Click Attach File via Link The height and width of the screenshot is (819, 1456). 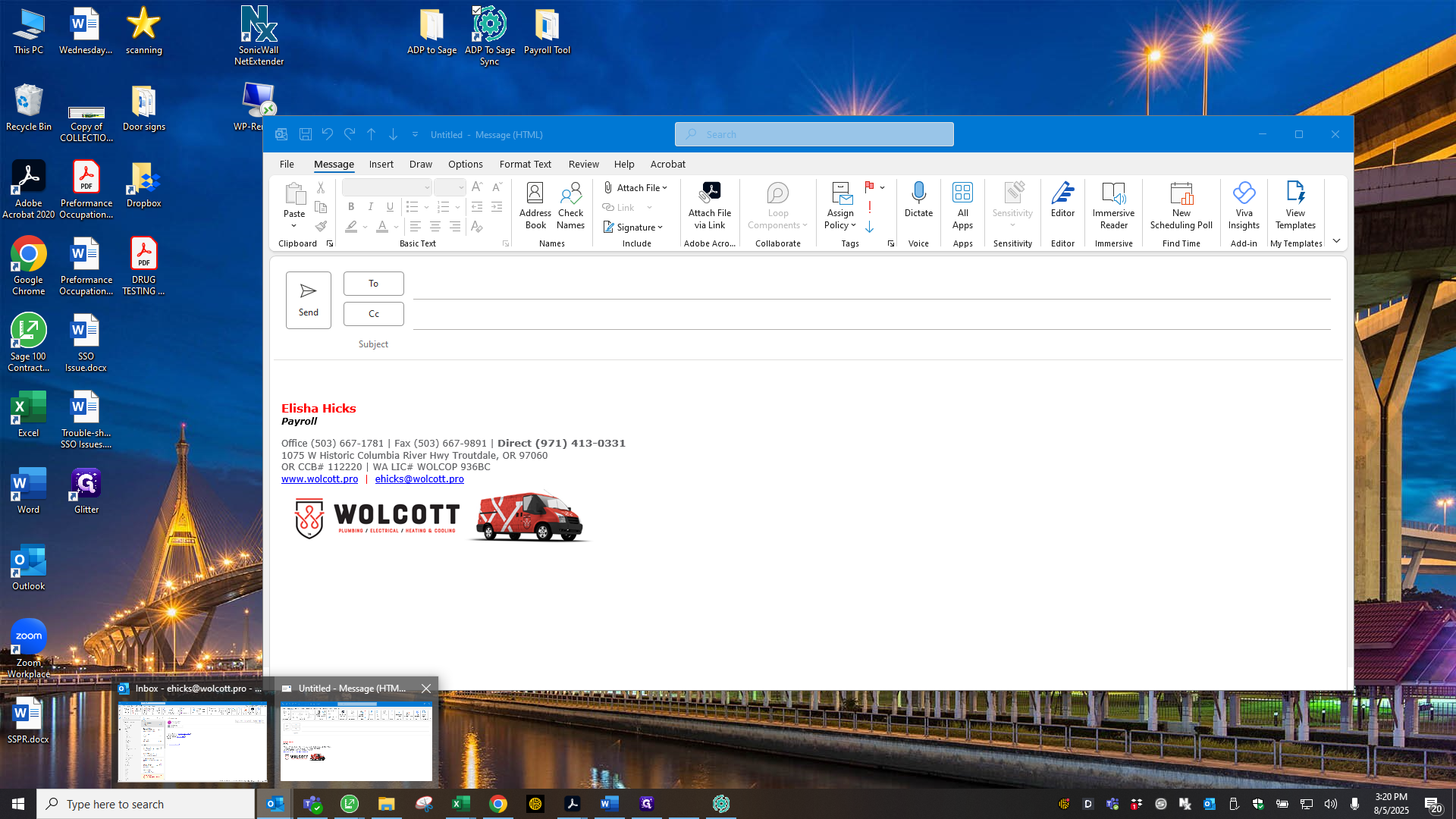[x=710, y=206]
